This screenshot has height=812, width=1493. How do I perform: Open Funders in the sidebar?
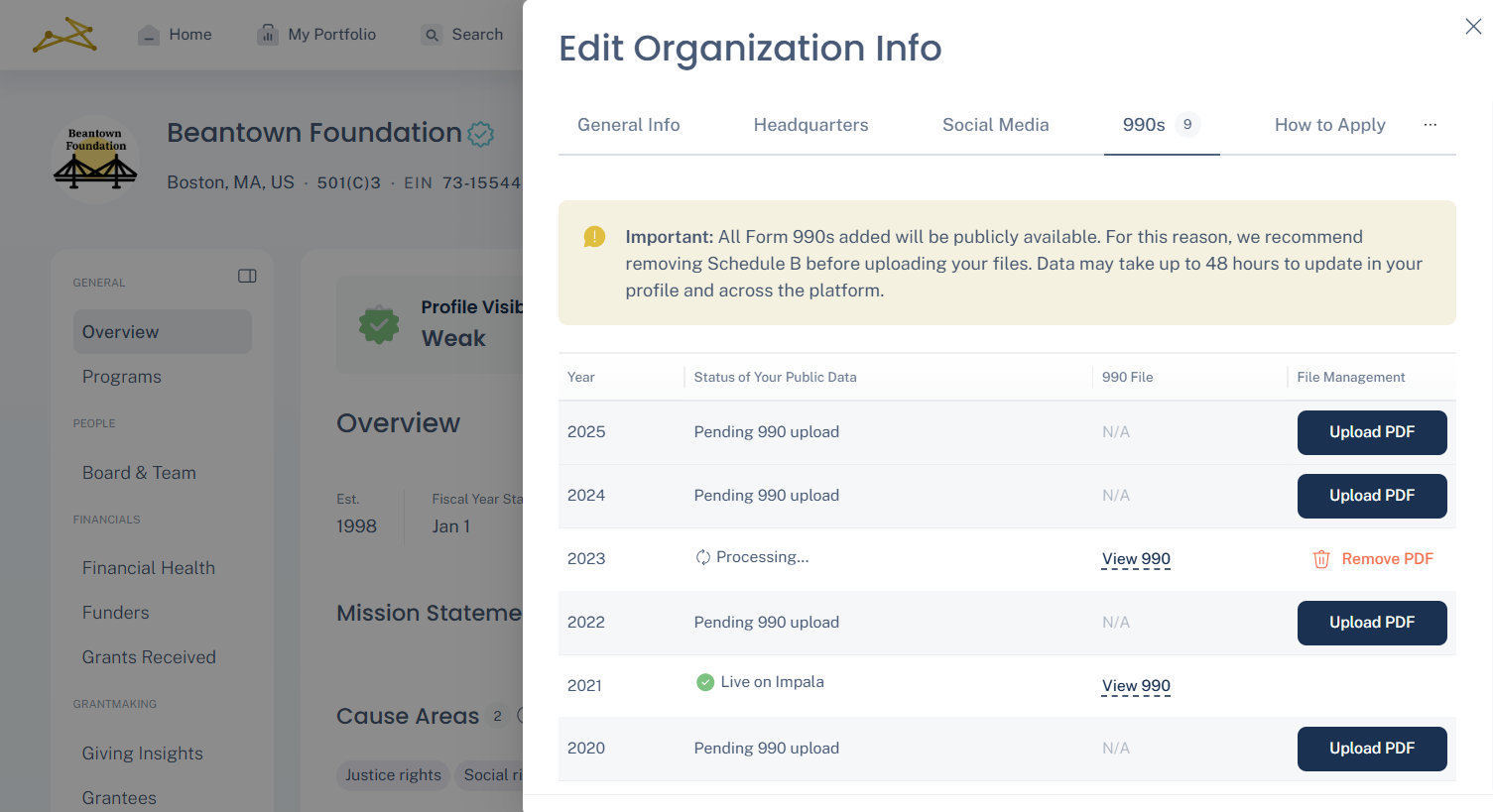(x=116, y=613)
